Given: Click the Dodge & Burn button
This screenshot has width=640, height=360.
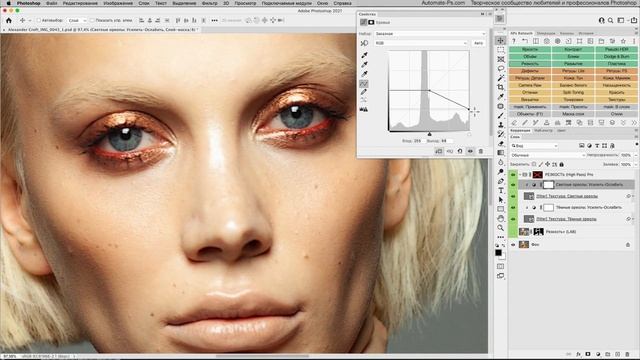Looking at the screenshot, I should coord(616,56).
